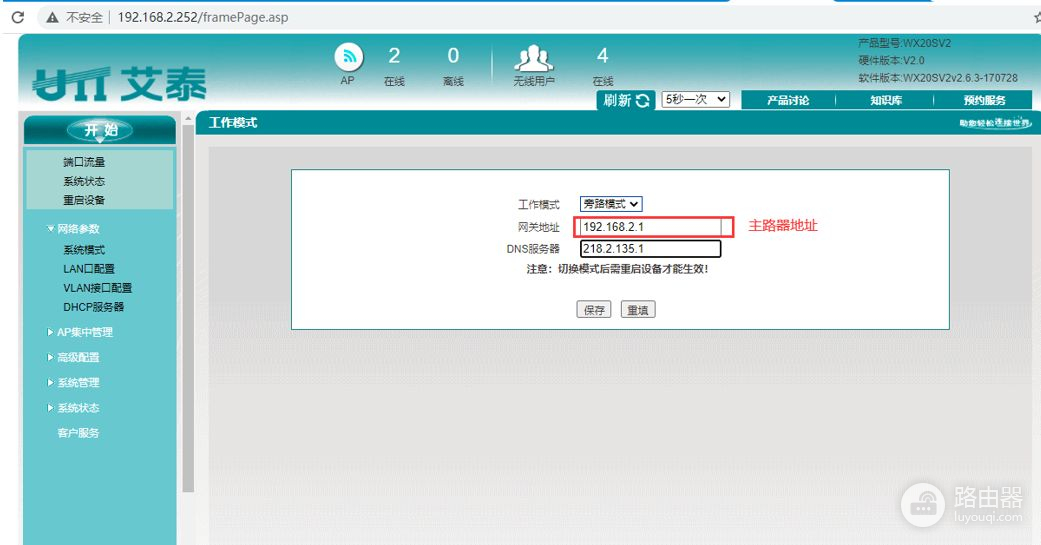Click the 网关地址 input field
1041x545 pixels.
point(651,227)
